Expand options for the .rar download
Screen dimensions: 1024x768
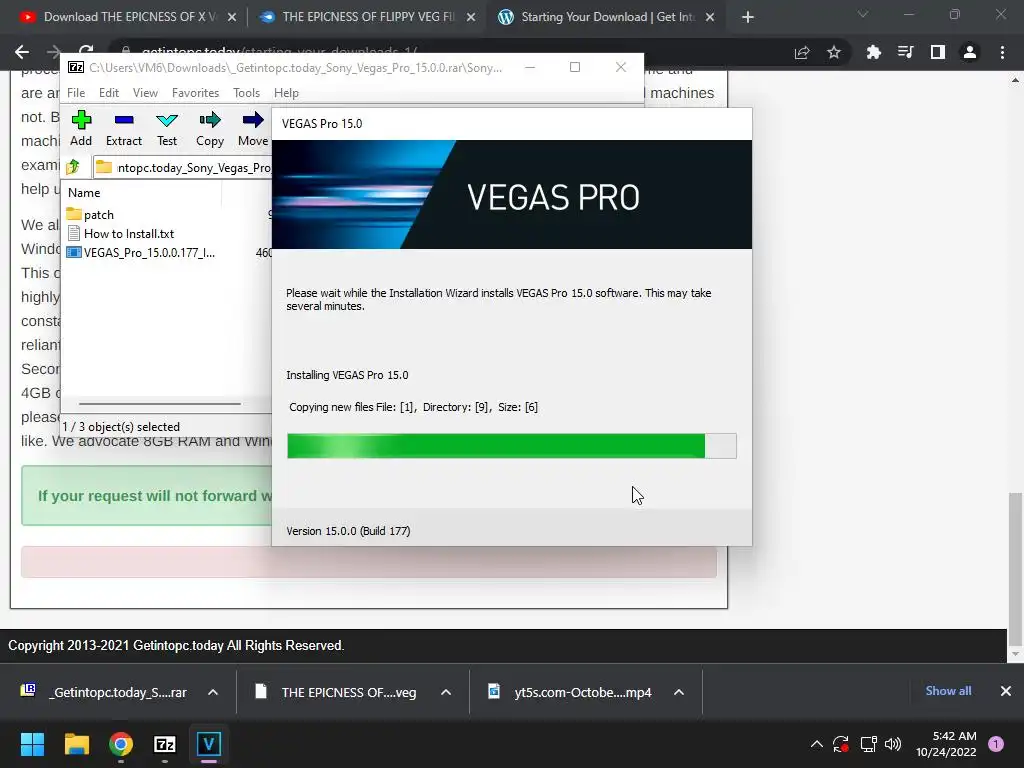(x=213, y=692)
